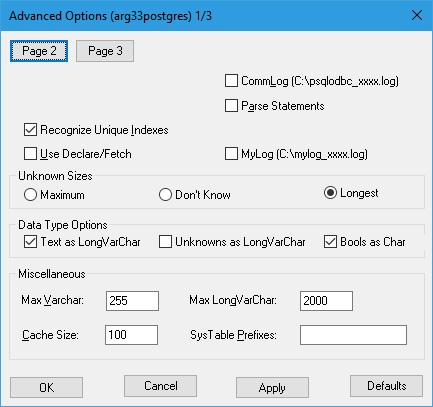
Task: Go to Page 3 options
Action: [x=105, y=51]
